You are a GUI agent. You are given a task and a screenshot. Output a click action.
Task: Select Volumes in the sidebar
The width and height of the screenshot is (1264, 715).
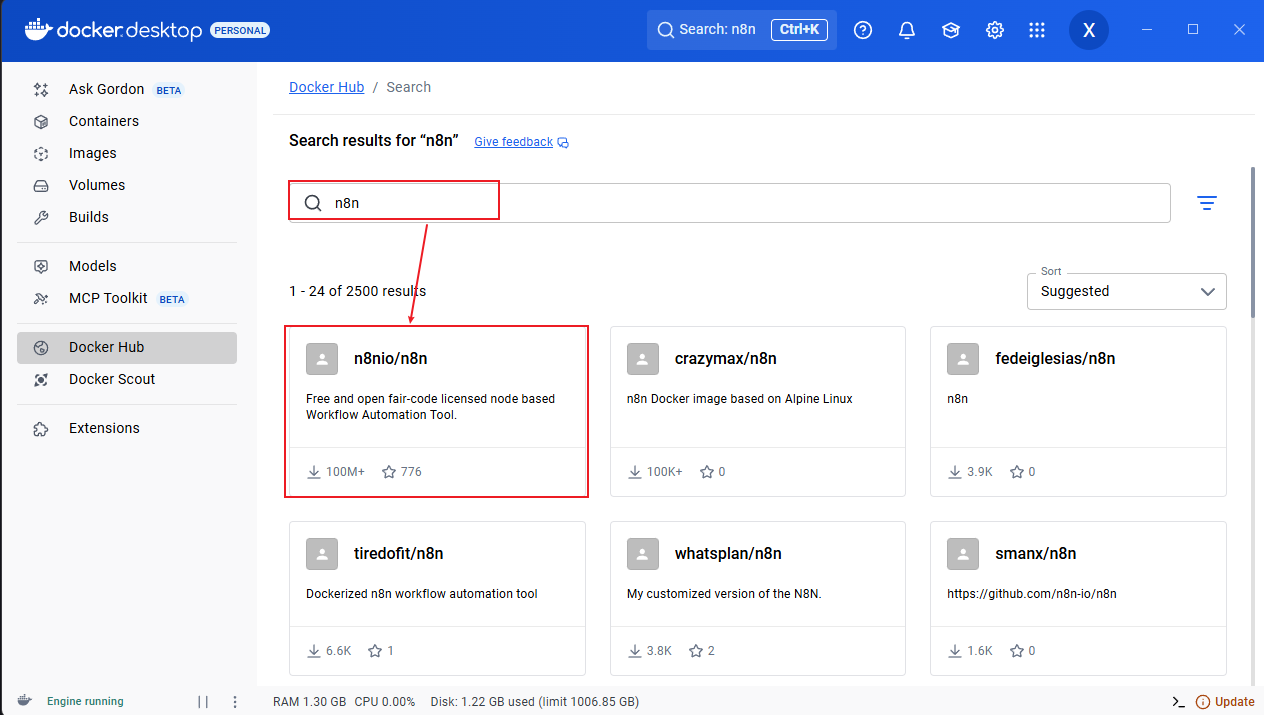(127, 185)
